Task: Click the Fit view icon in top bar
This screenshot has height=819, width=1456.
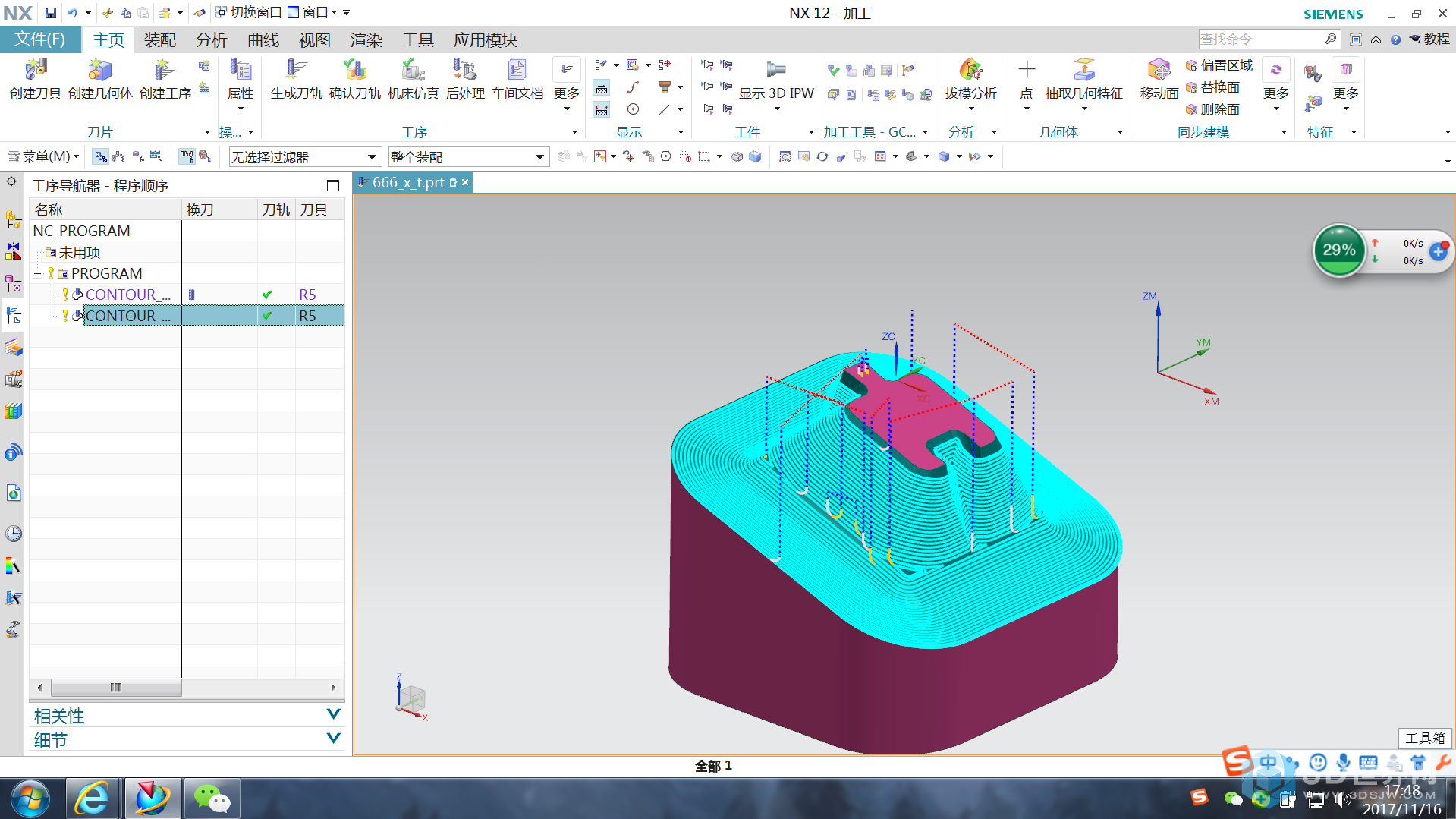Action: (x=785, y=156)
